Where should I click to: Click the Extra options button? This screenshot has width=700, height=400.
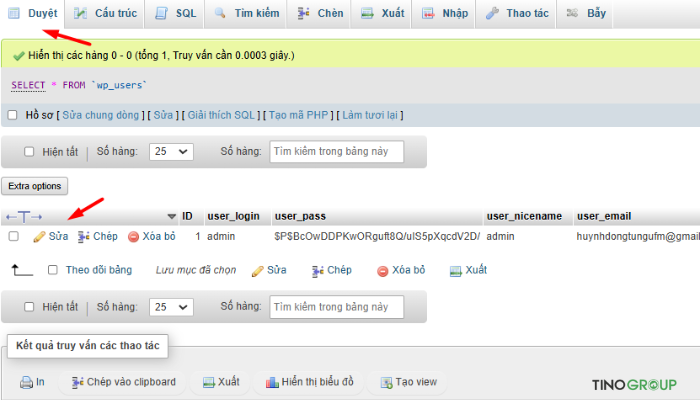pos(35,186)
